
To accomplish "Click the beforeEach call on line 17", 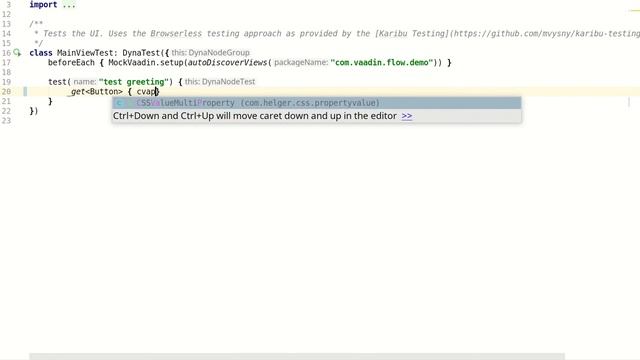I will pos(71,62).
